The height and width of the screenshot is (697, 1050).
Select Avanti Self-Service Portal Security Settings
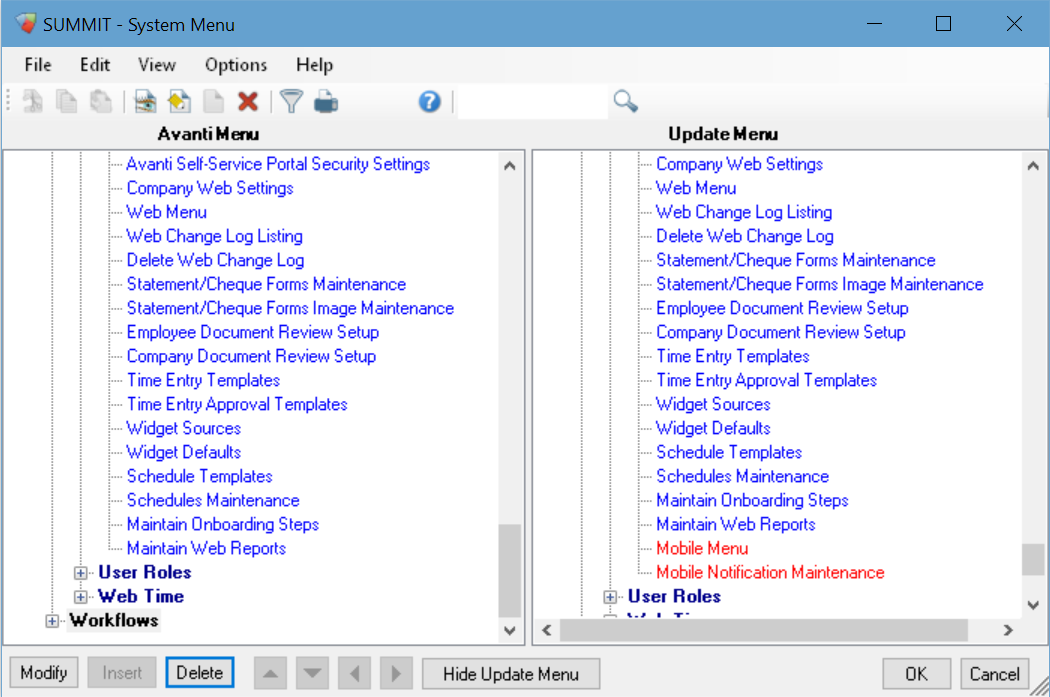pyautogui.click(x=278, y=164)
